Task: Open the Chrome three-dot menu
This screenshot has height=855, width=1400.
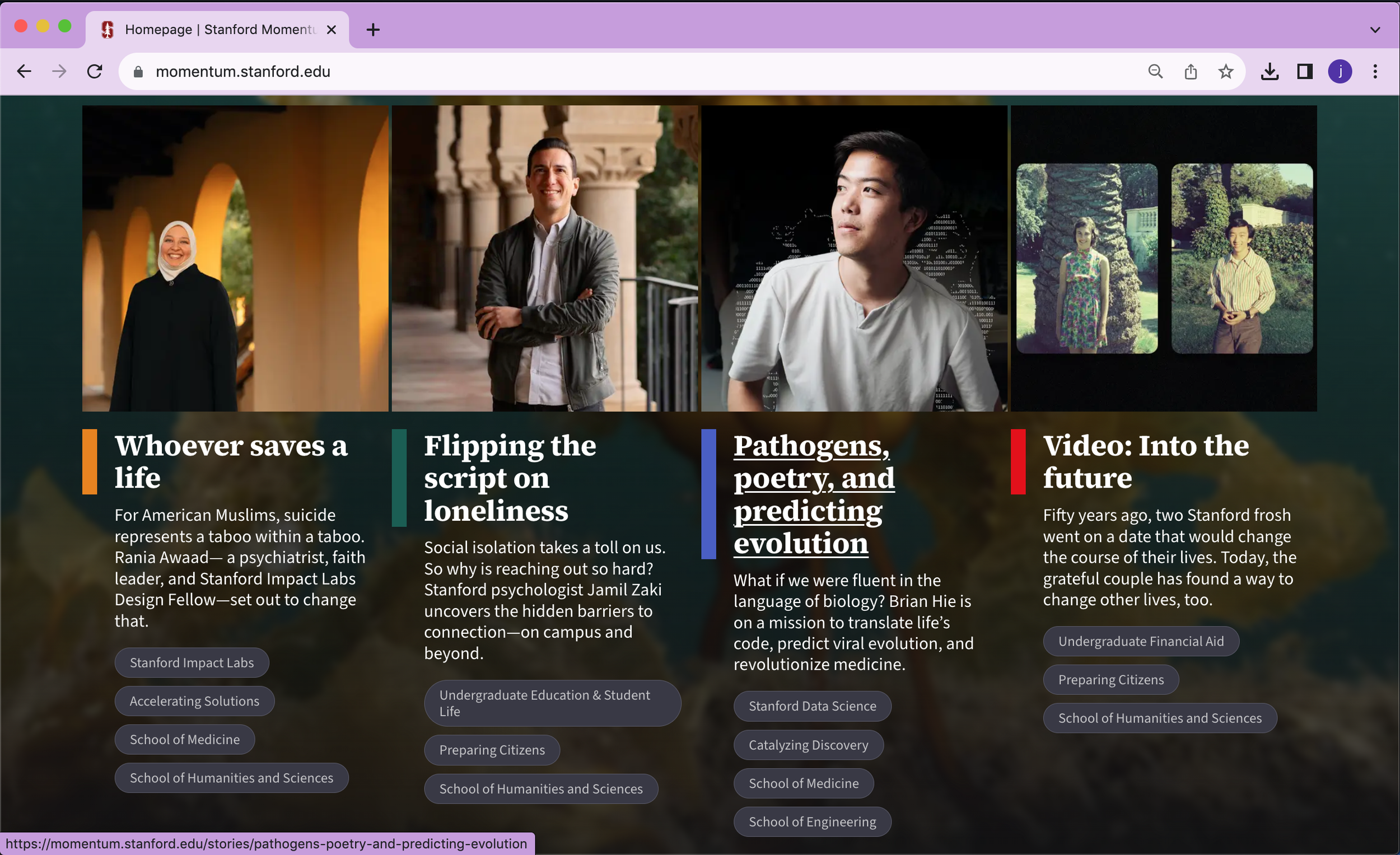Action: click(x=1375, y=72)
